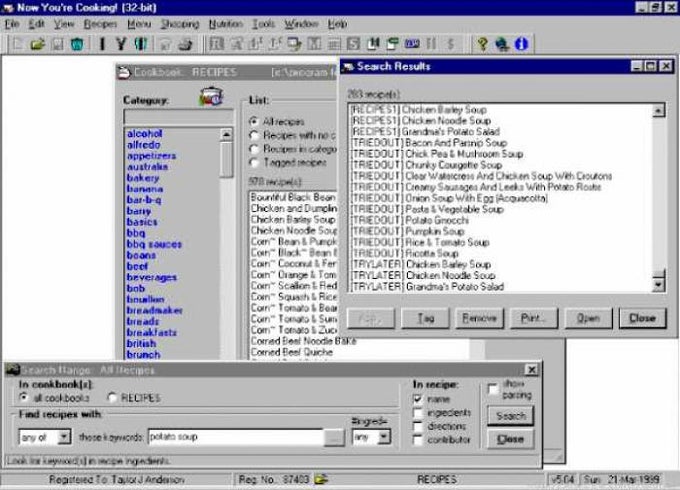Click the green note toolbar icon
This screenshot has width=680, height=490.
(x=392, y=44)
